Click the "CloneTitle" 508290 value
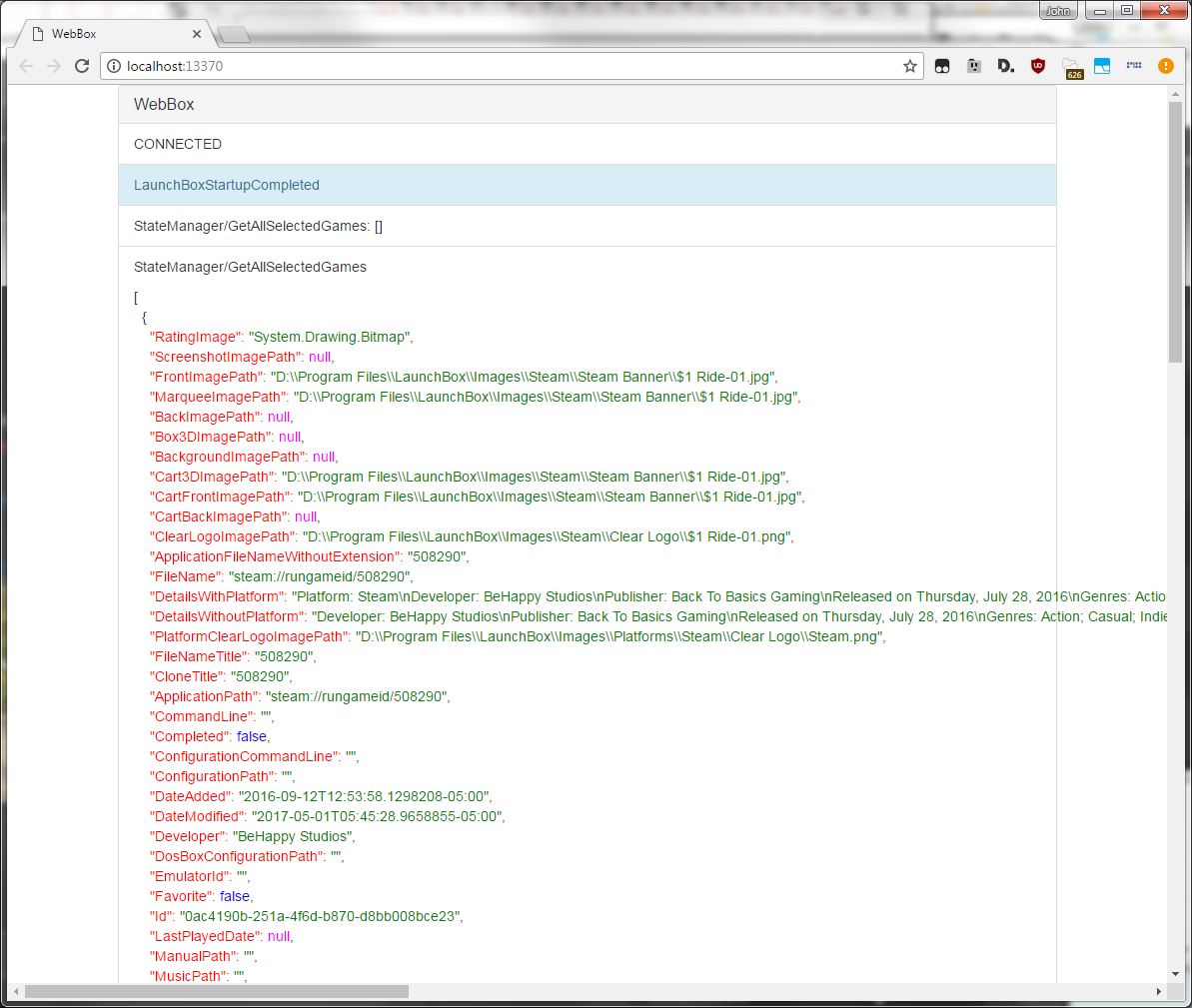 point(259,676)
